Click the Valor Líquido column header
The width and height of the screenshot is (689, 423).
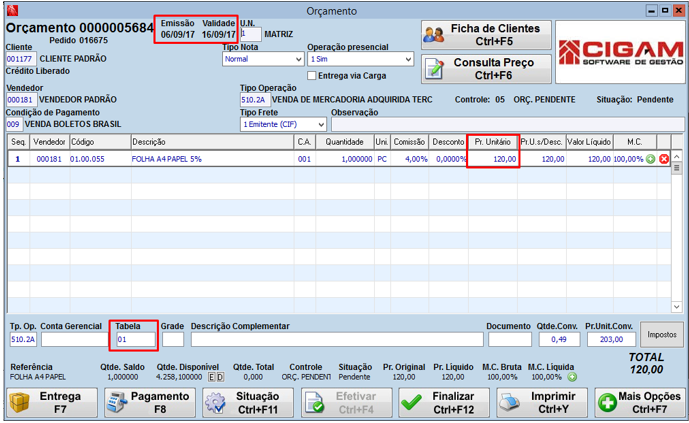click(x=589, y=142)
